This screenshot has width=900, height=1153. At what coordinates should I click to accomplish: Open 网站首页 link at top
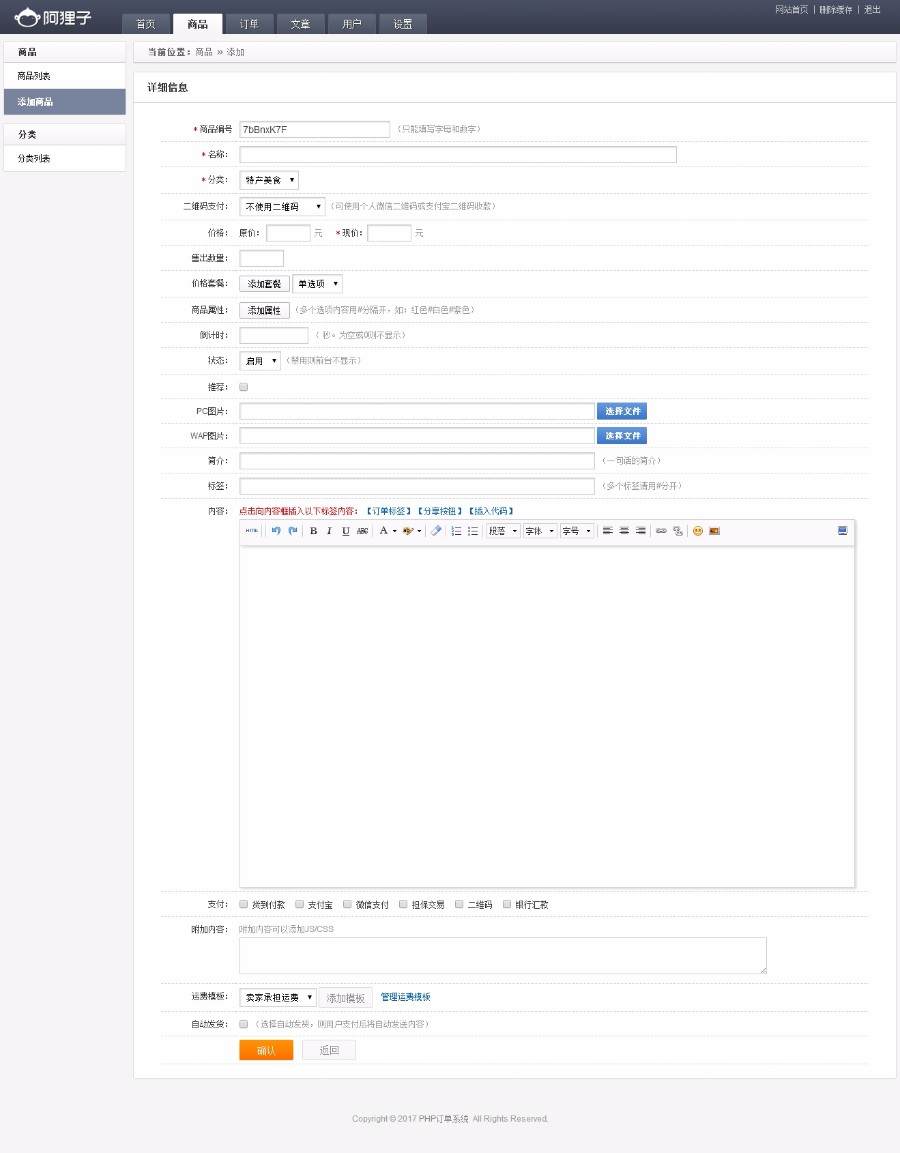pyautogui.click(x=791, y=10)
